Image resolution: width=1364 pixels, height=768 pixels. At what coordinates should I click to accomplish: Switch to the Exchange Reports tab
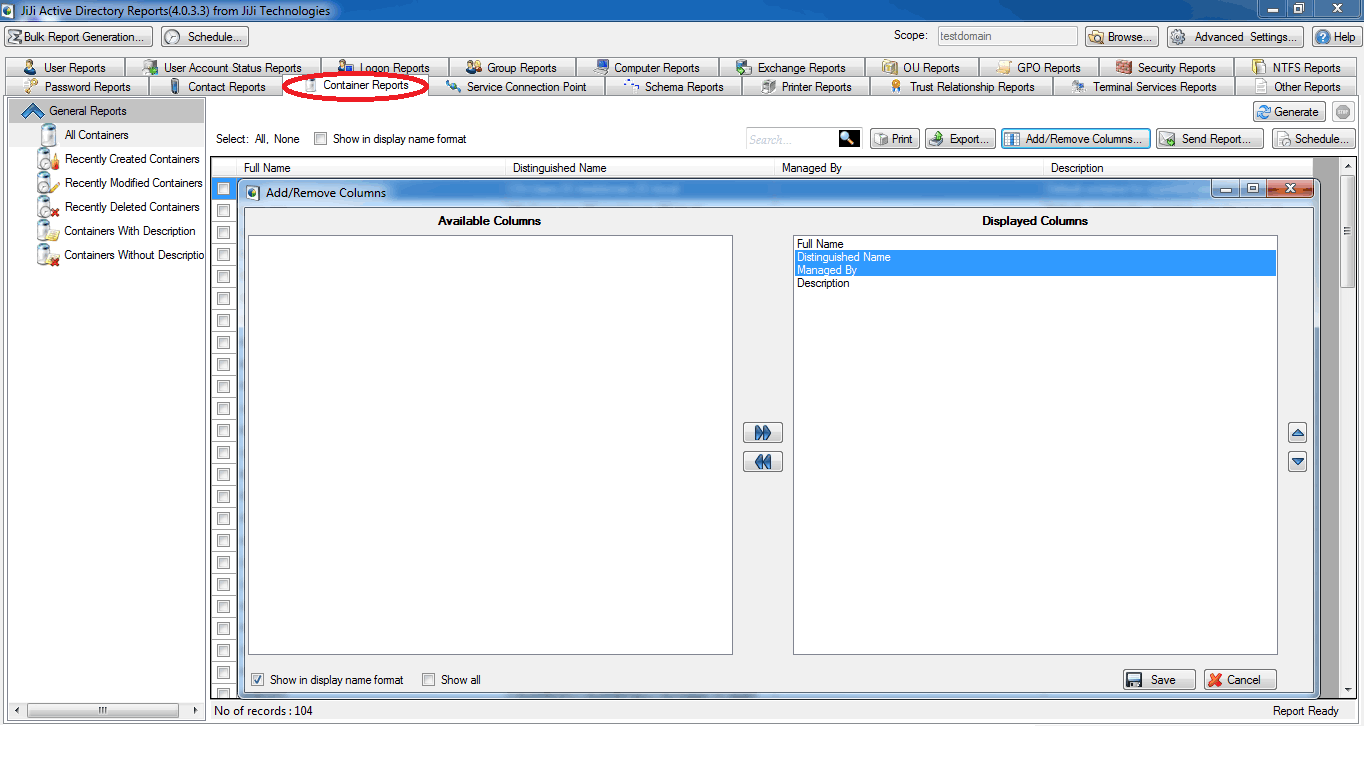791,68
